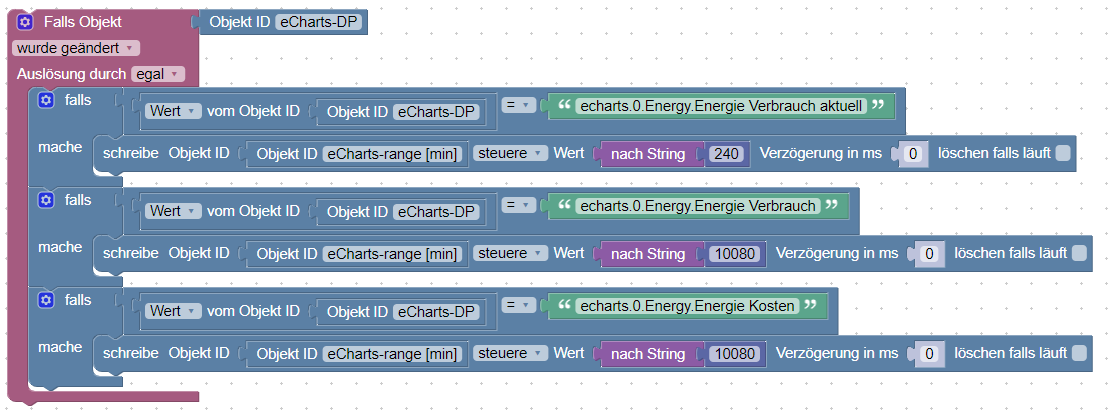Edit the string 'echarts.0.Energy.Energie Verbrauch aktuell'

(x=721, y=106)
